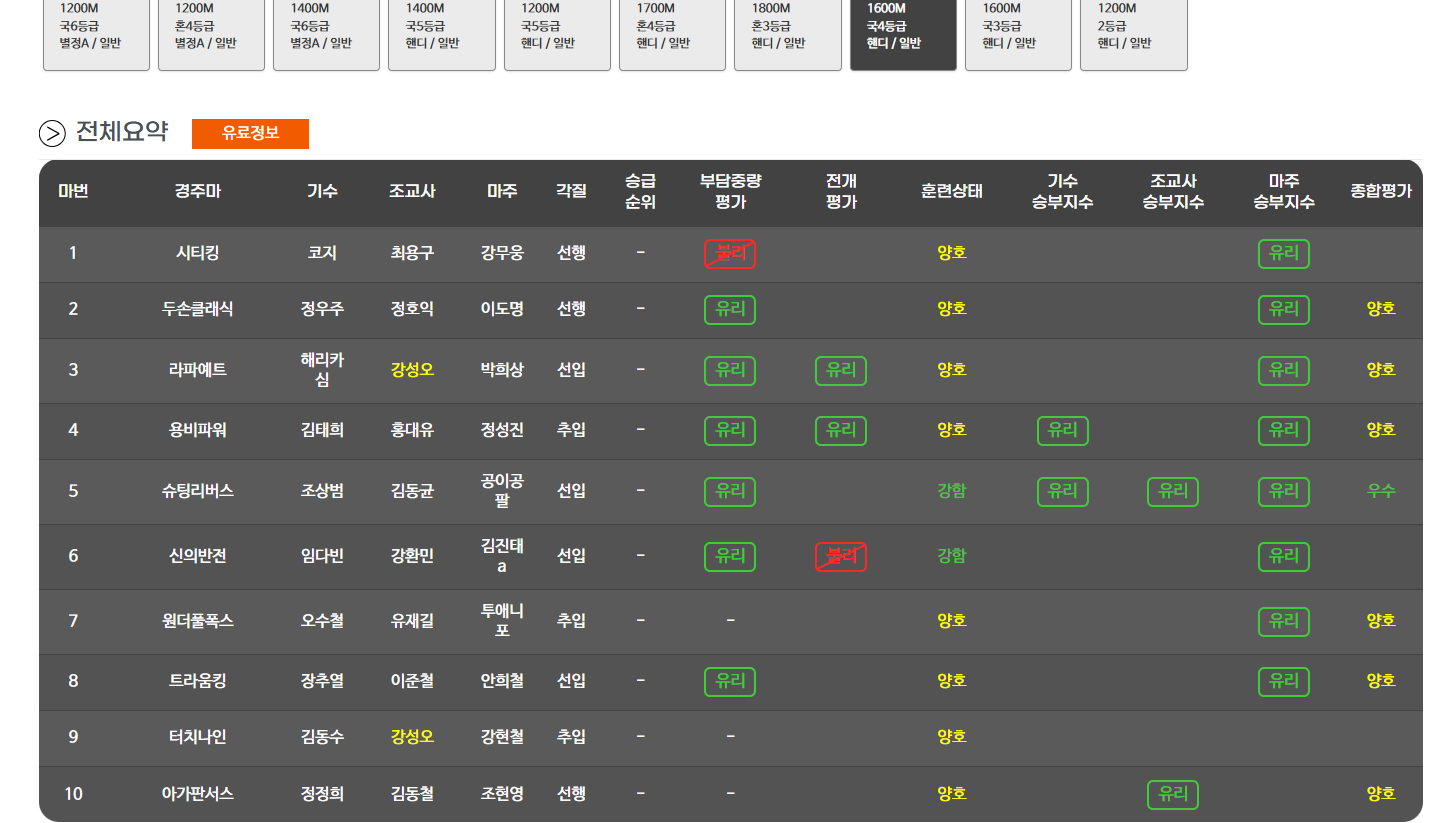Choose the 1600M 국3등급 race tab
Screen dimensions: 1433x823
pyautogui.click(x=1017, y=30)
